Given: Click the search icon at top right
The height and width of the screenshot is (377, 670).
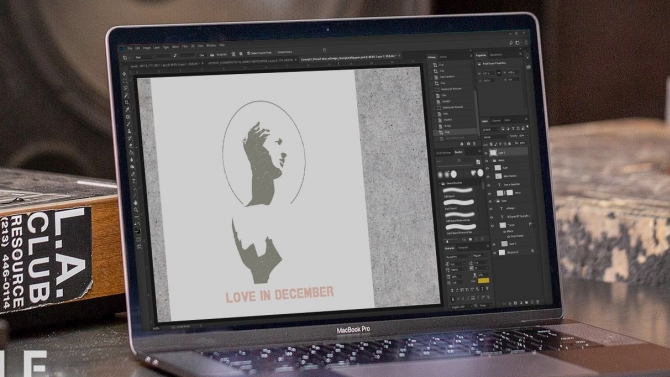Looking at the screenshot, I should click(511, 43).
